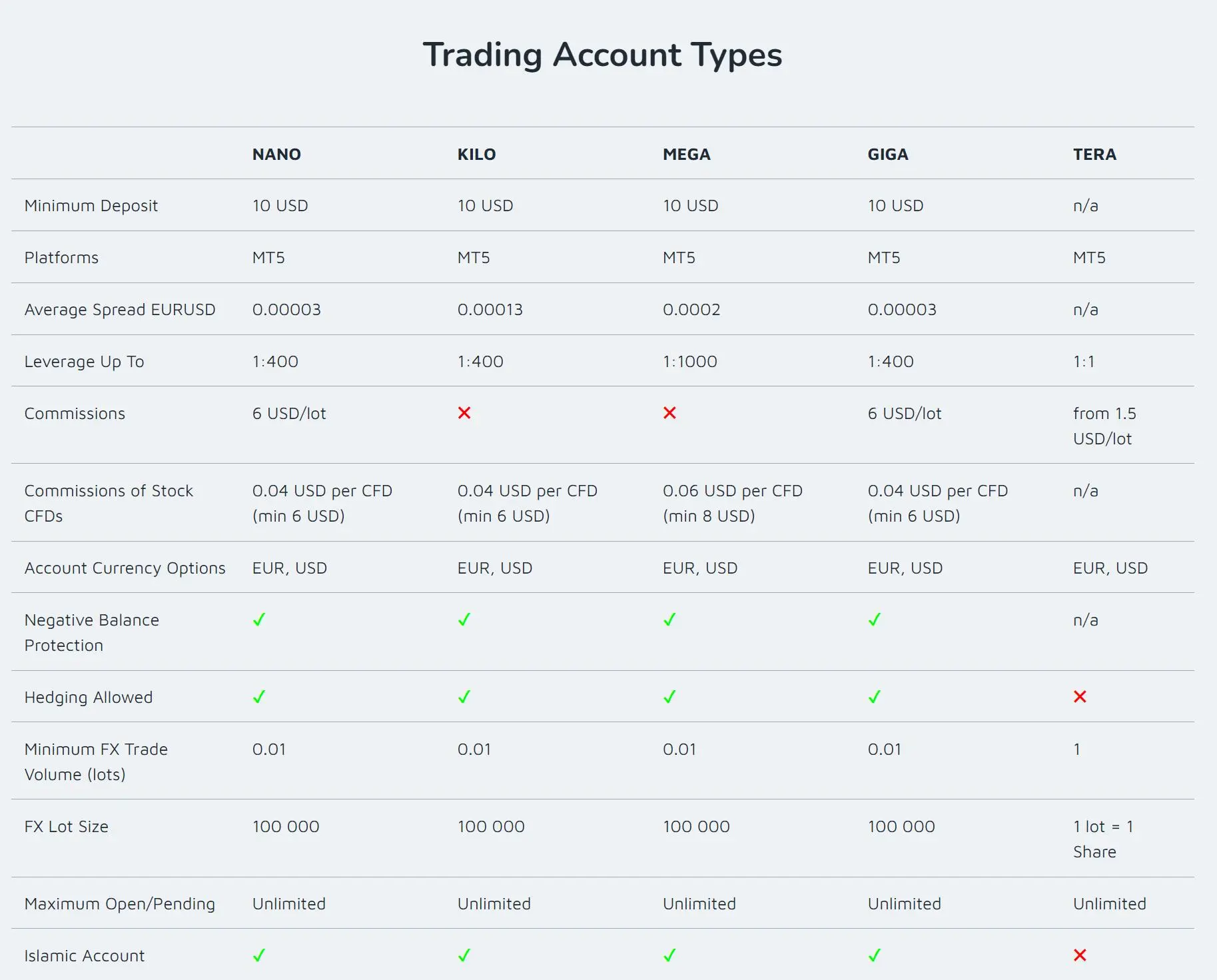Click the Leverage Up To label

coord(84,362)
